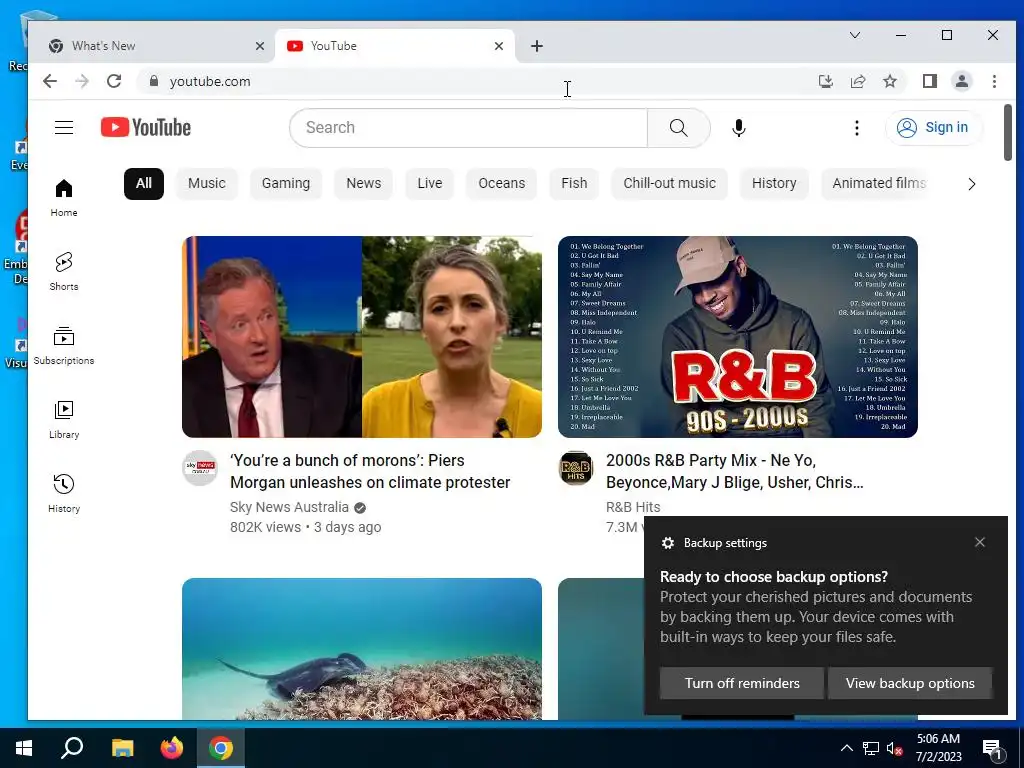Image resolution: width=1024 pixels, height=768 pixels.
Task: Click the browser forward arrow
Action: [82, 81]
